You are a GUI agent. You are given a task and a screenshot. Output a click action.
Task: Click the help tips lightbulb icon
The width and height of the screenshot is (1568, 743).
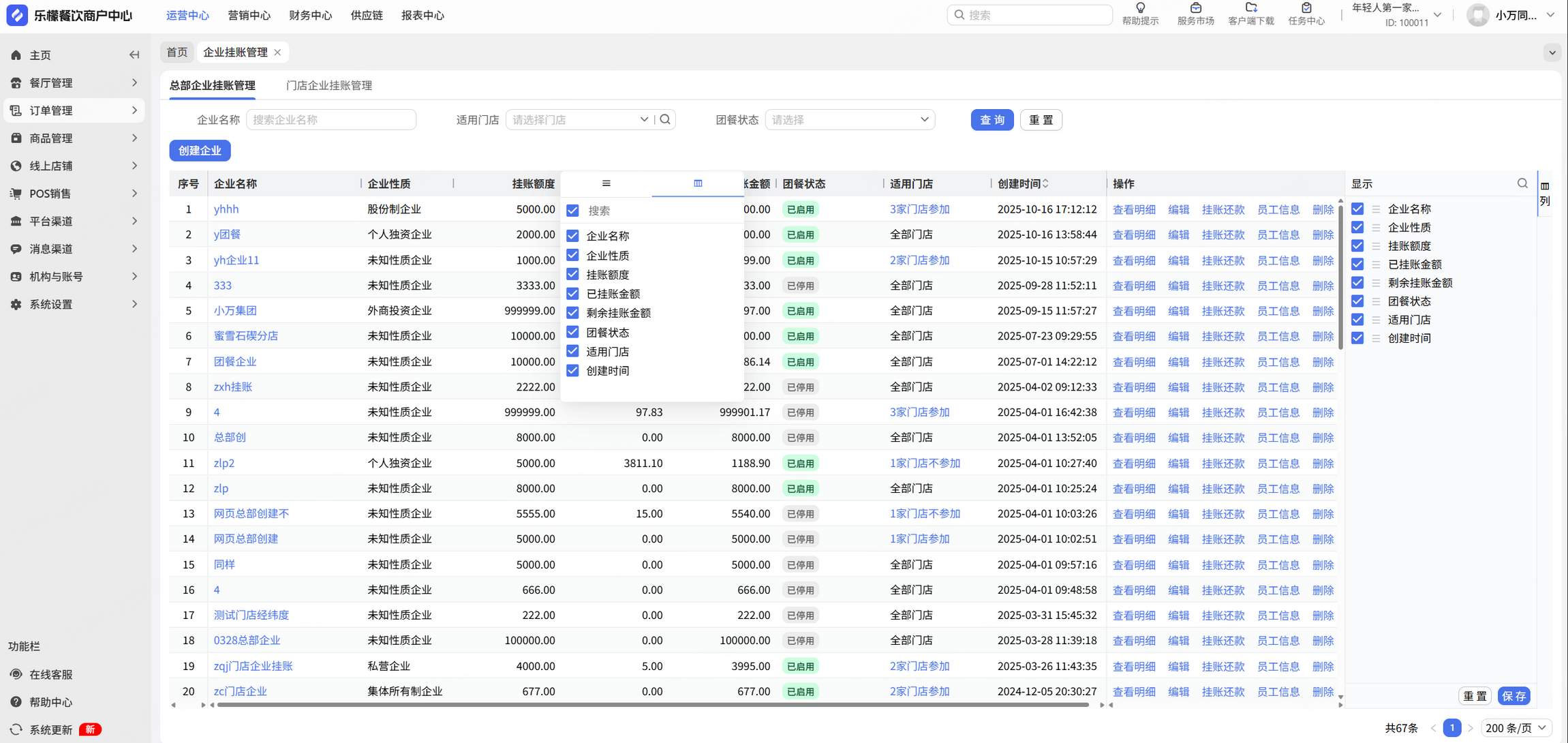pos(1140,8)
